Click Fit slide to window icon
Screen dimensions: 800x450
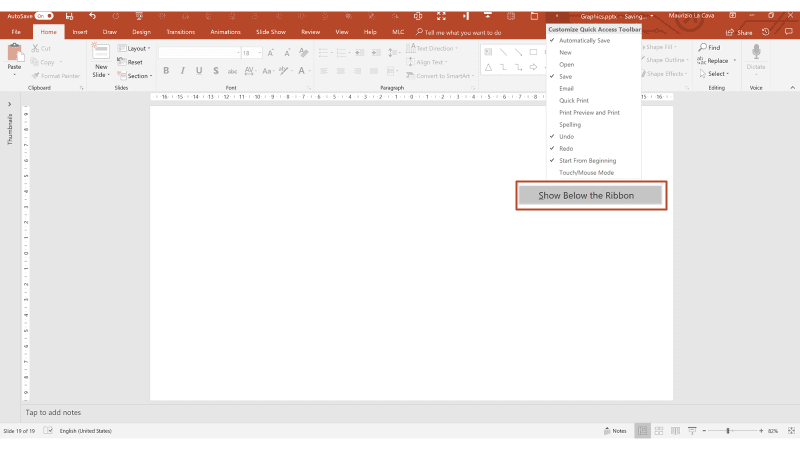click(x=791, y=431)
